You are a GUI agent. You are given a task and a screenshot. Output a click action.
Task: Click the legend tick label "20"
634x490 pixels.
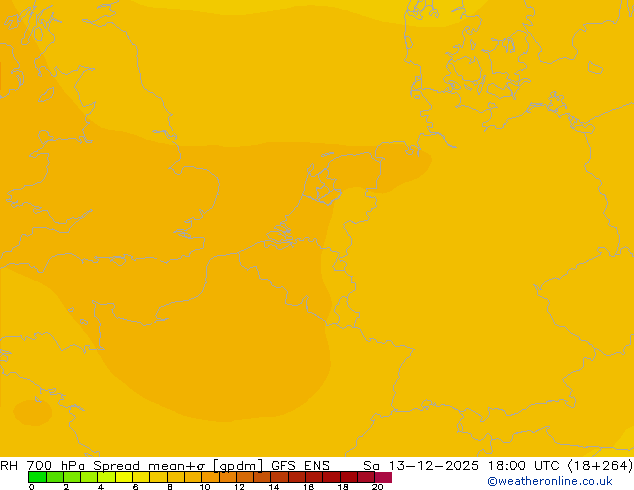pos(377,487)
